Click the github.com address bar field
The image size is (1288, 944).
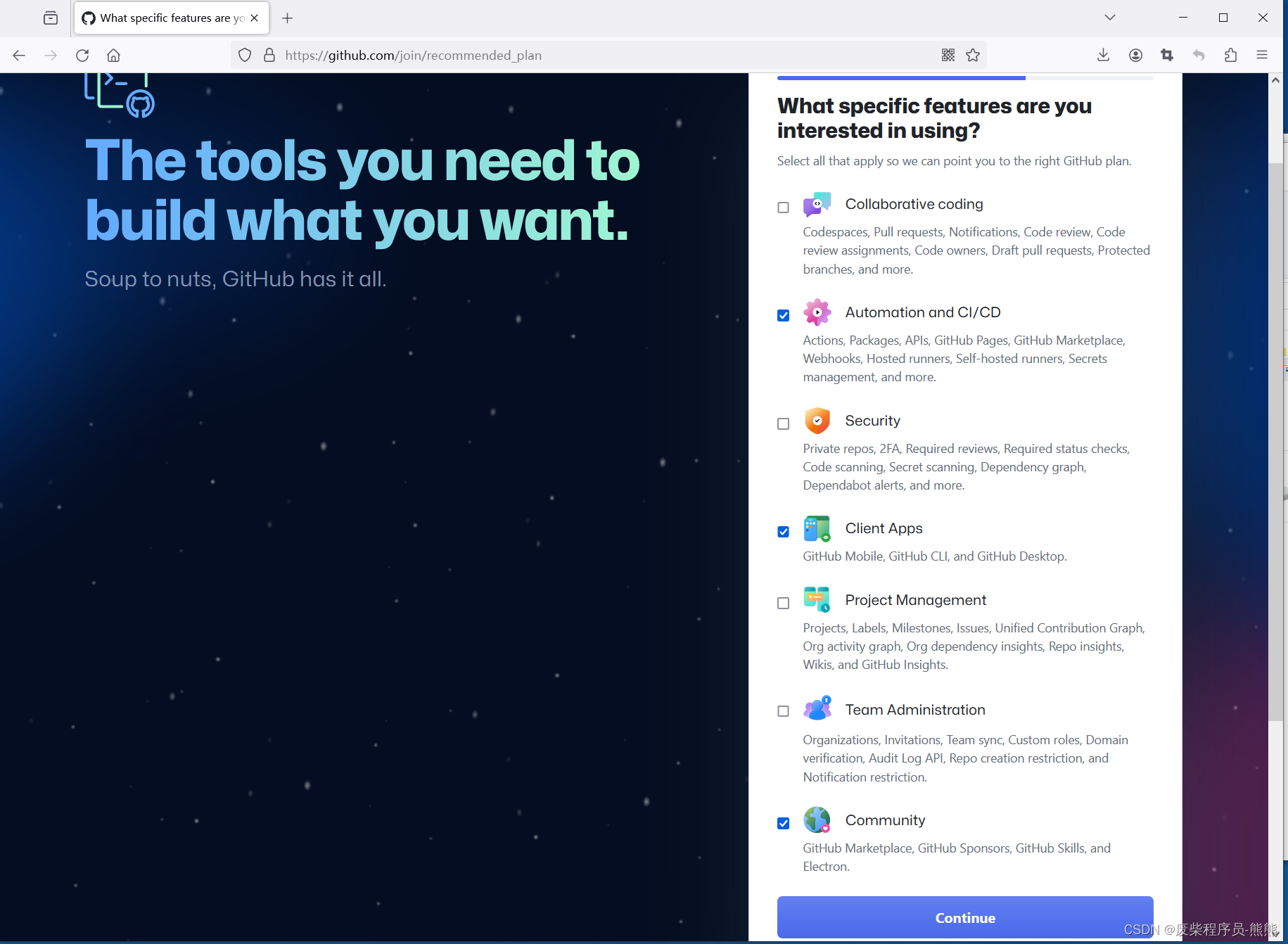click(x=608, y=55)
